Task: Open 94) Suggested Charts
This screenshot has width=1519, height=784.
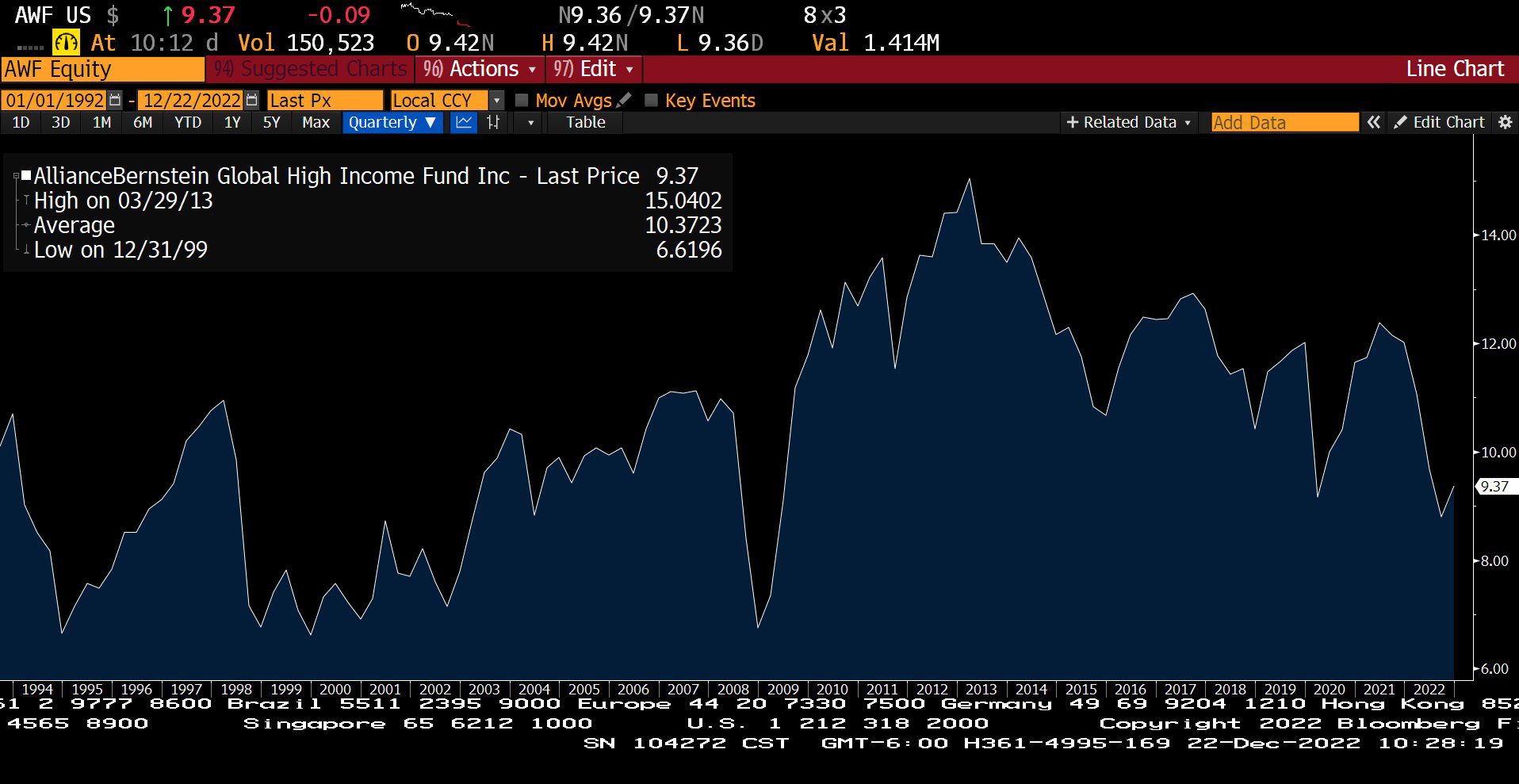Action: 310,69
